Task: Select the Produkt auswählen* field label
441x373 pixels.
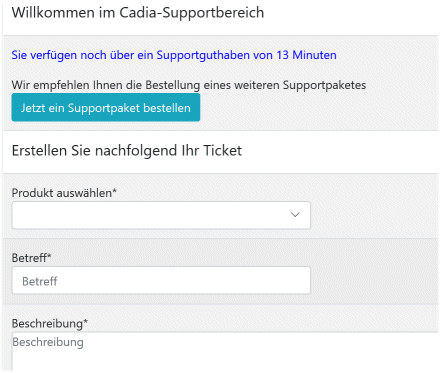Action: (x=64, y=193)
